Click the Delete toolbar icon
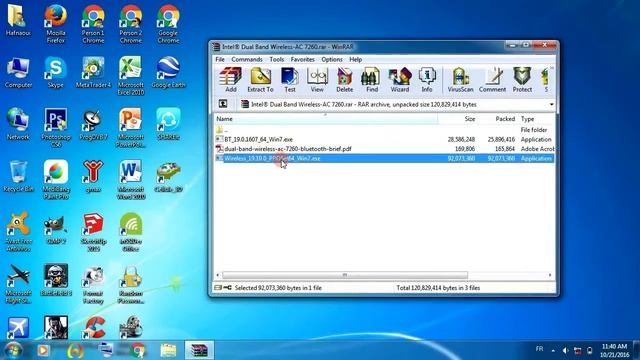640x360 pixels. click(344, 80)
